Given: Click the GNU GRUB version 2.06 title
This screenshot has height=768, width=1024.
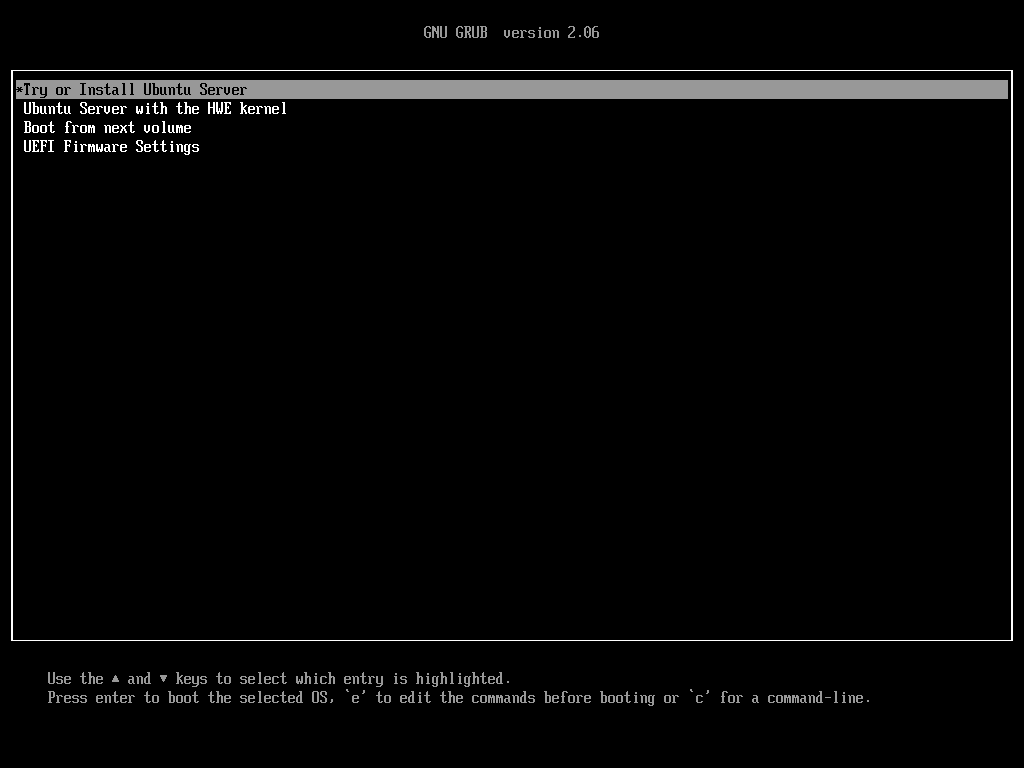Looking at the screenshot, I should (511, 33).
